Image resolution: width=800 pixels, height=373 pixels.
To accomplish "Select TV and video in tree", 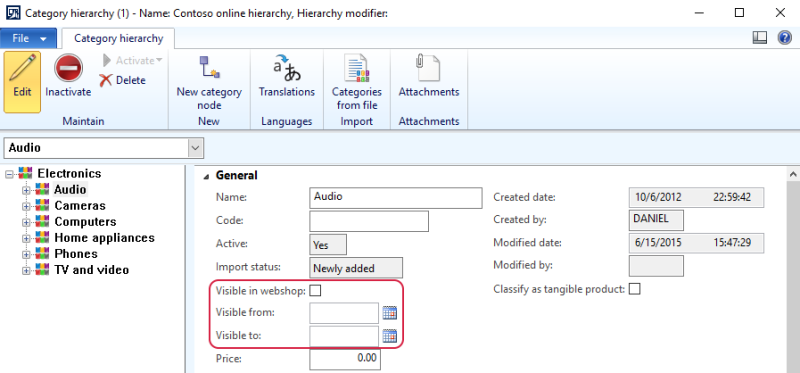I will [92, 270].
